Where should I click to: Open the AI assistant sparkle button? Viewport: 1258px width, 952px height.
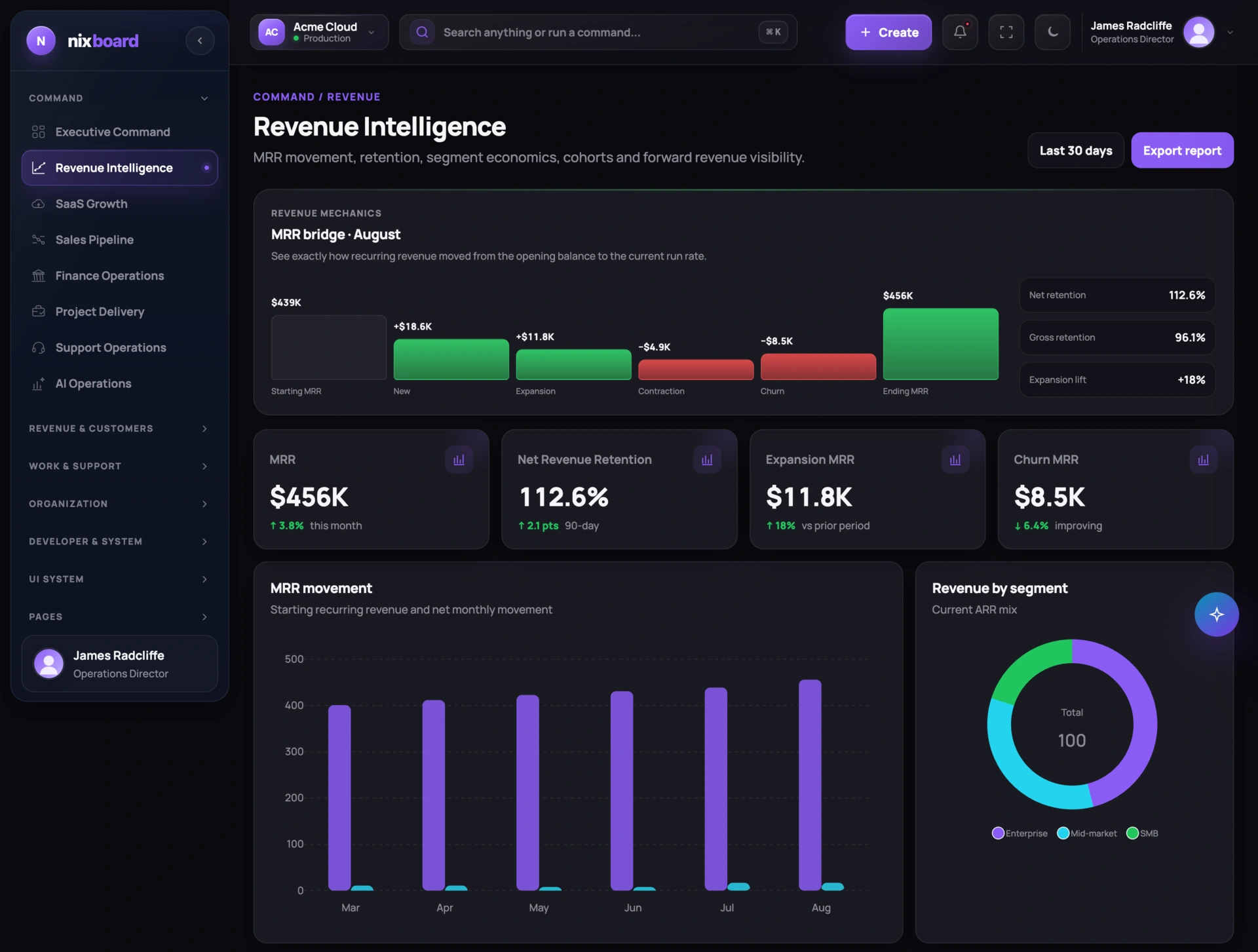click(x=1216, y=614)
